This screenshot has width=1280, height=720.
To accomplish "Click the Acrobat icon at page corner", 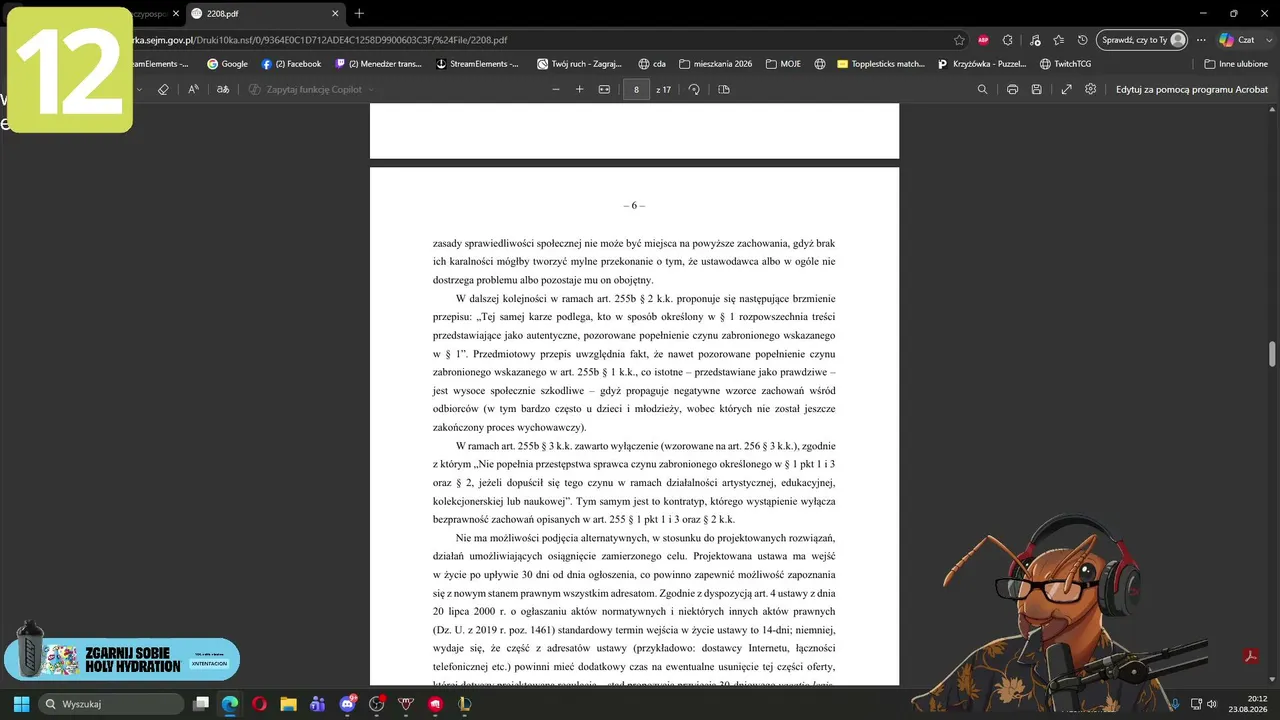I will 1250,656.
